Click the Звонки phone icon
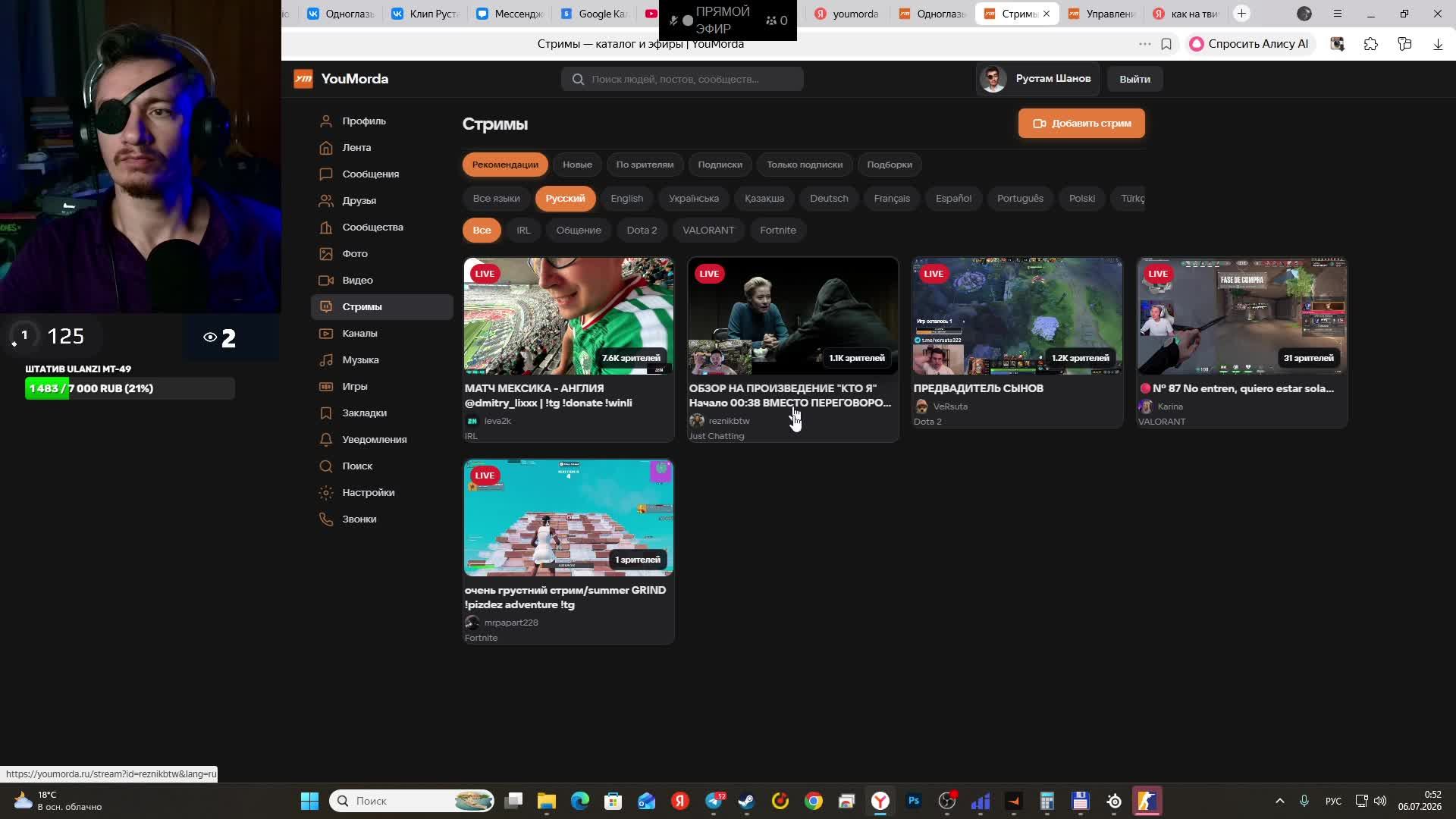This screenshot has width=1456, height=819. pos(326,519)
